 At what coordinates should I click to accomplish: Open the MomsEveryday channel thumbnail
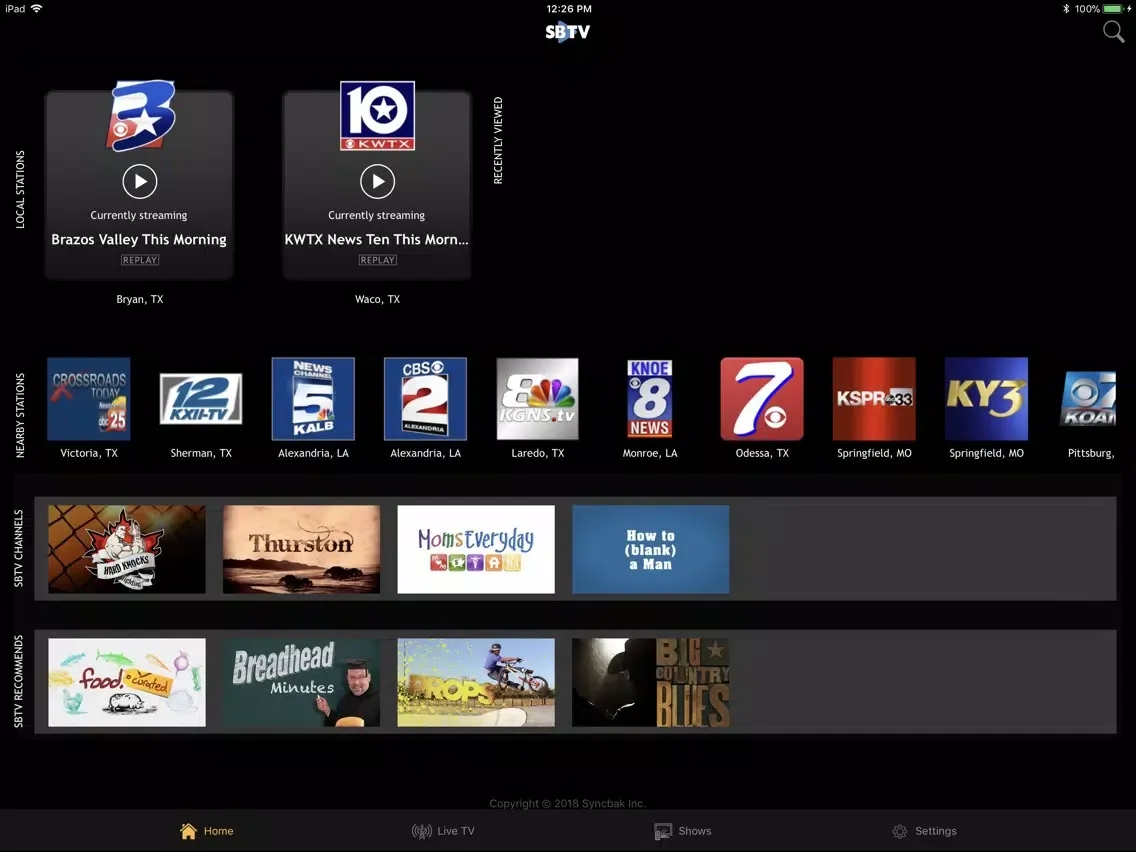[x=476, y=549]
